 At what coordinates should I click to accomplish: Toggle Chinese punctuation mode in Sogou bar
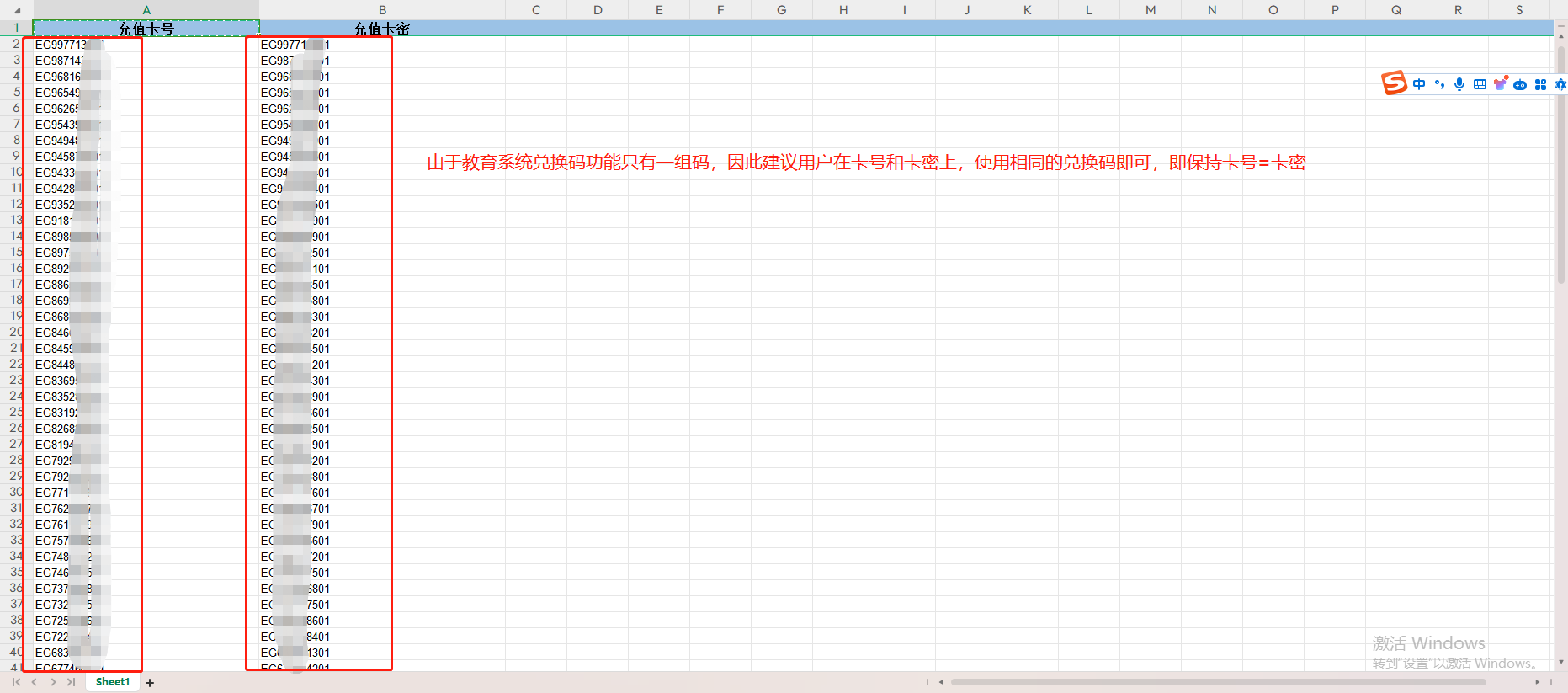click(x=1440, y=84)
